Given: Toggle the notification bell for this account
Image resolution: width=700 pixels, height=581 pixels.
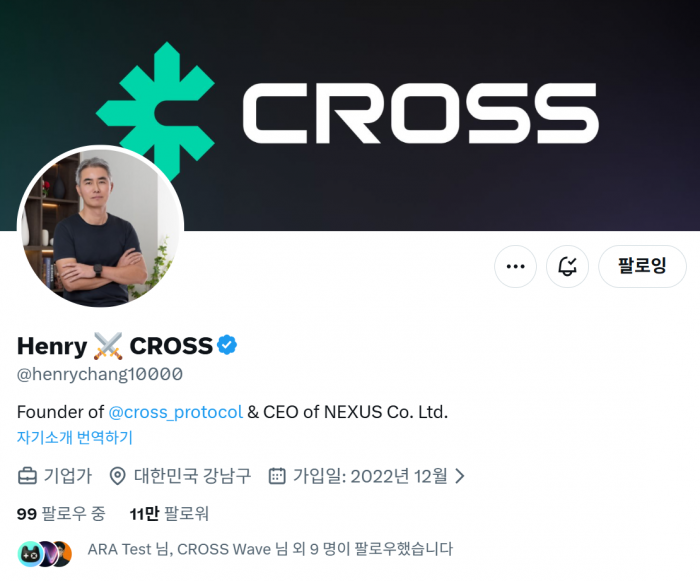Looking at the screenshot, I should (x=567, y=267).
